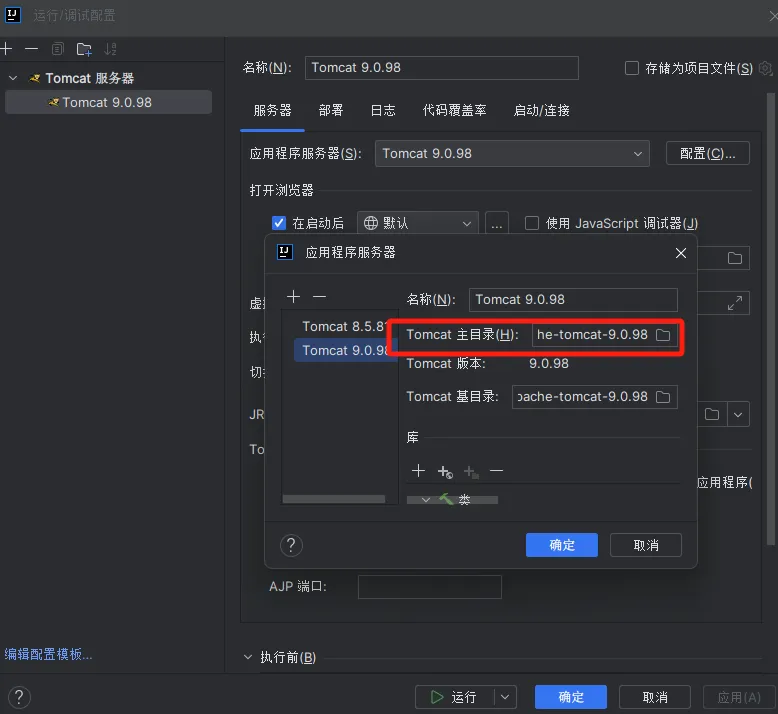Tick the 存储为项目文件 checkbox

click(x=631, y=68)
